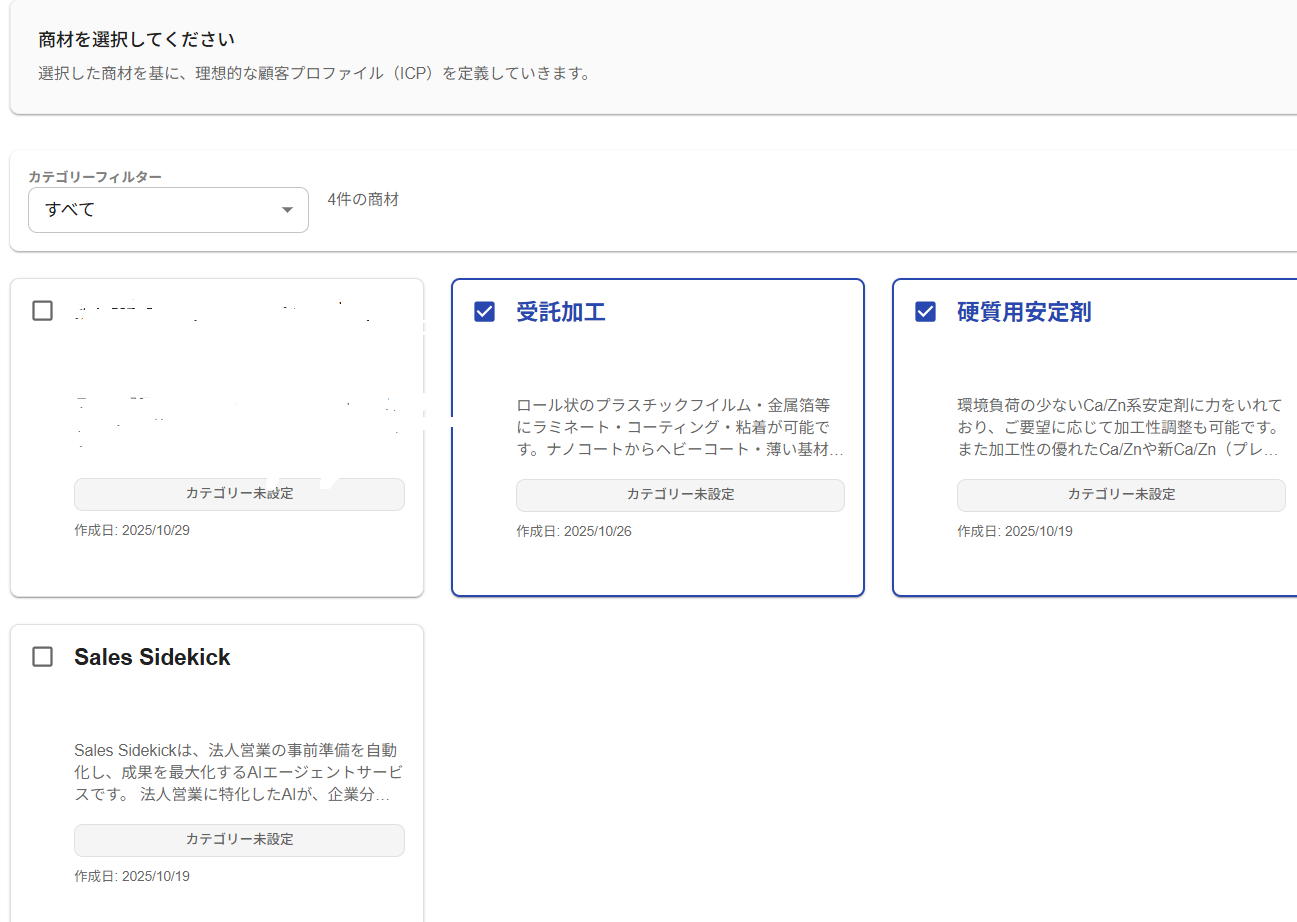Uncheck the 硬質用安定剤 checkbox
The image size is (1297, 922).
(925, 312)
